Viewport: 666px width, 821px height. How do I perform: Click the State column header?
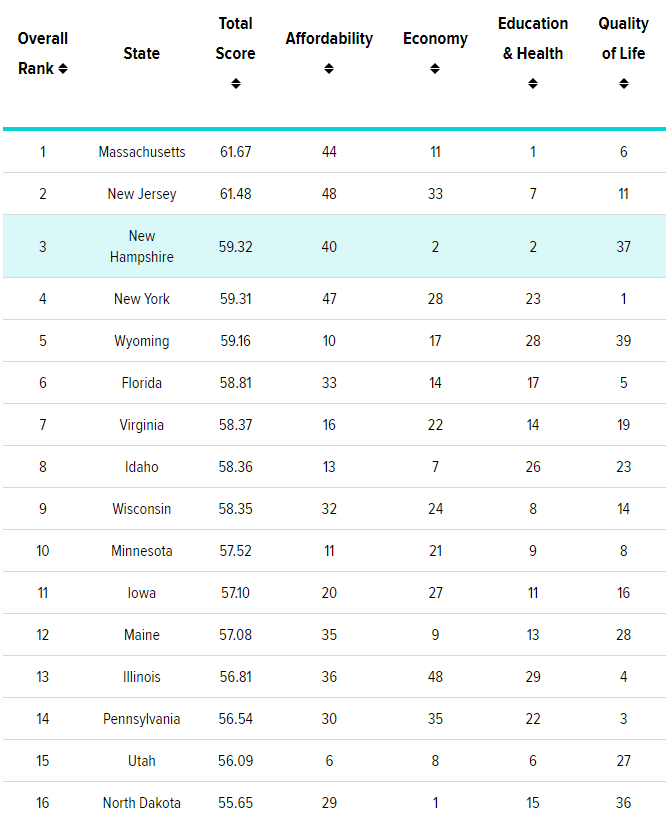(141, 53)
